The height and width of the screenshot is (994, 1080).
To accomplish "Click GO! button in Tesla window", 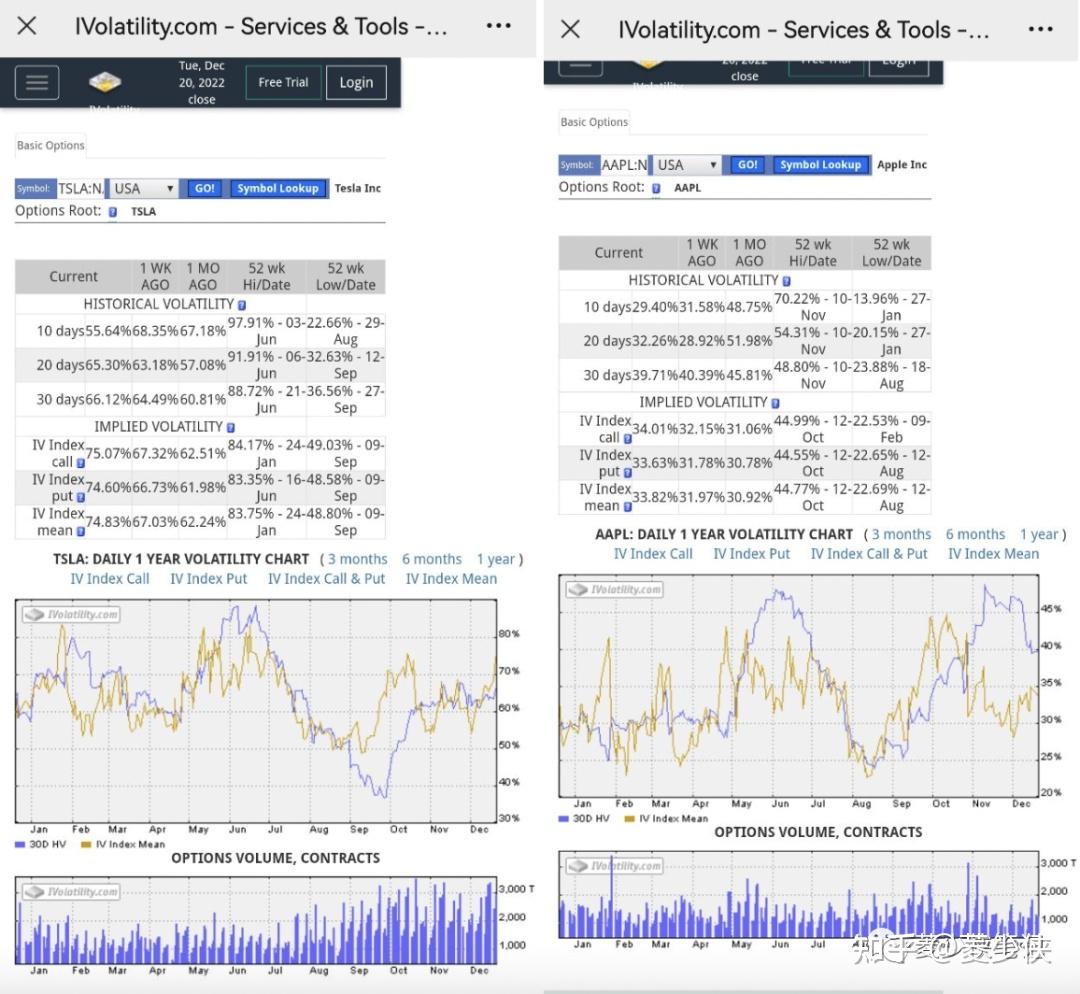I will tap(205, 189).
